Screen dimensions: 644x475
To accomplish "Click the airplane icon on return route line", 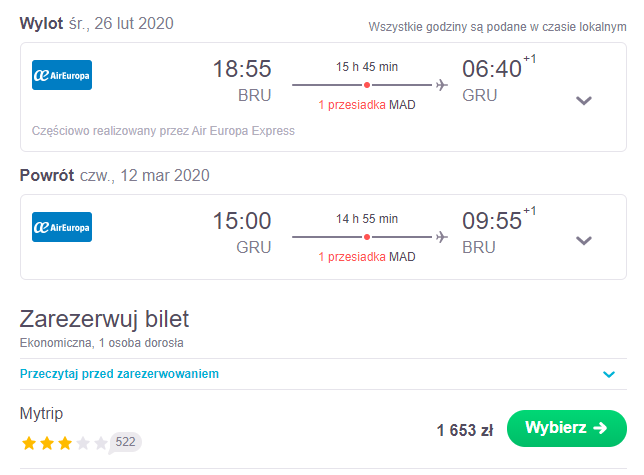I will [x=442, y=237].
